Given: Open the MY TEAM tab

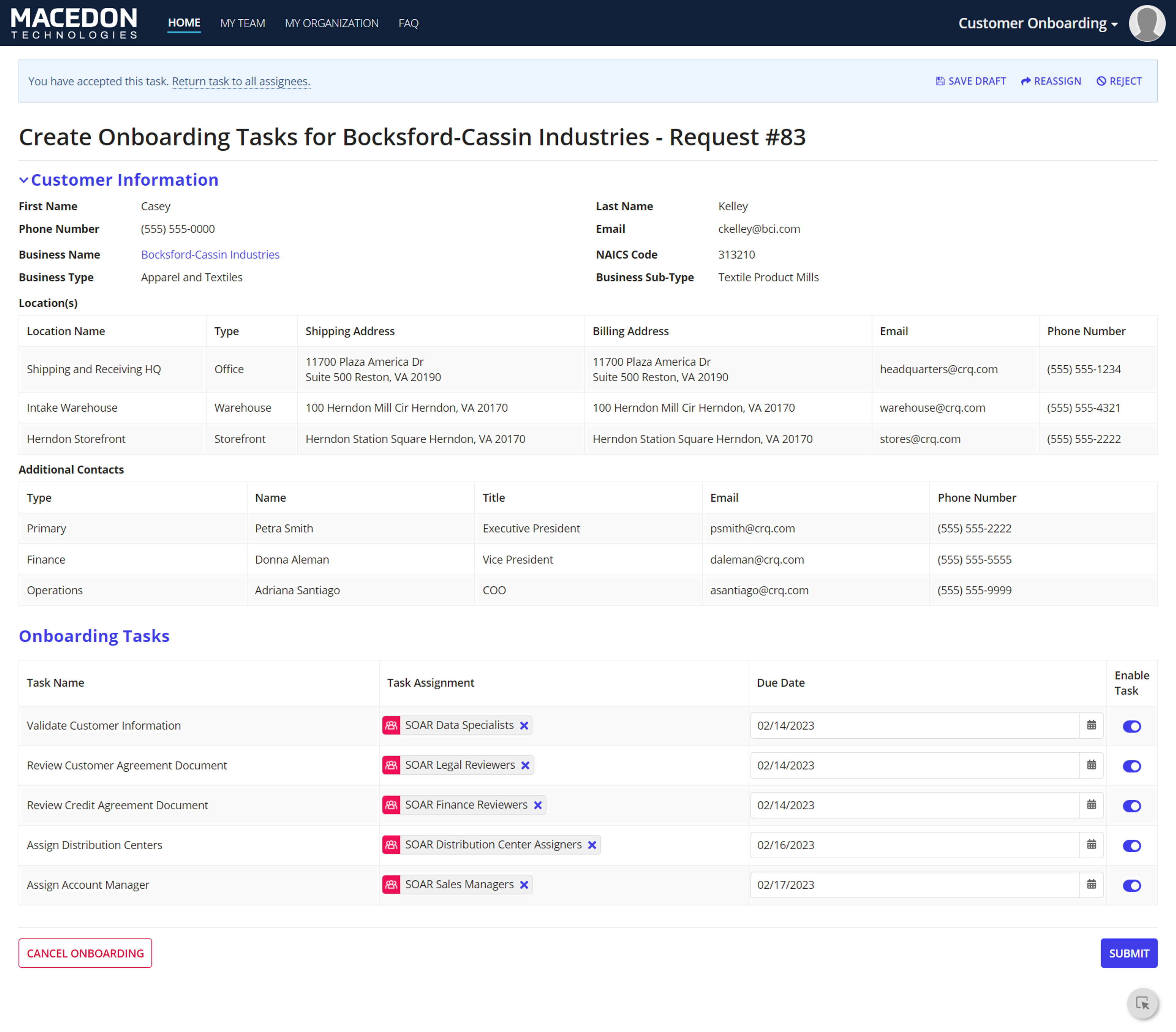Looking at the screenshot, I should click(242, 23).
